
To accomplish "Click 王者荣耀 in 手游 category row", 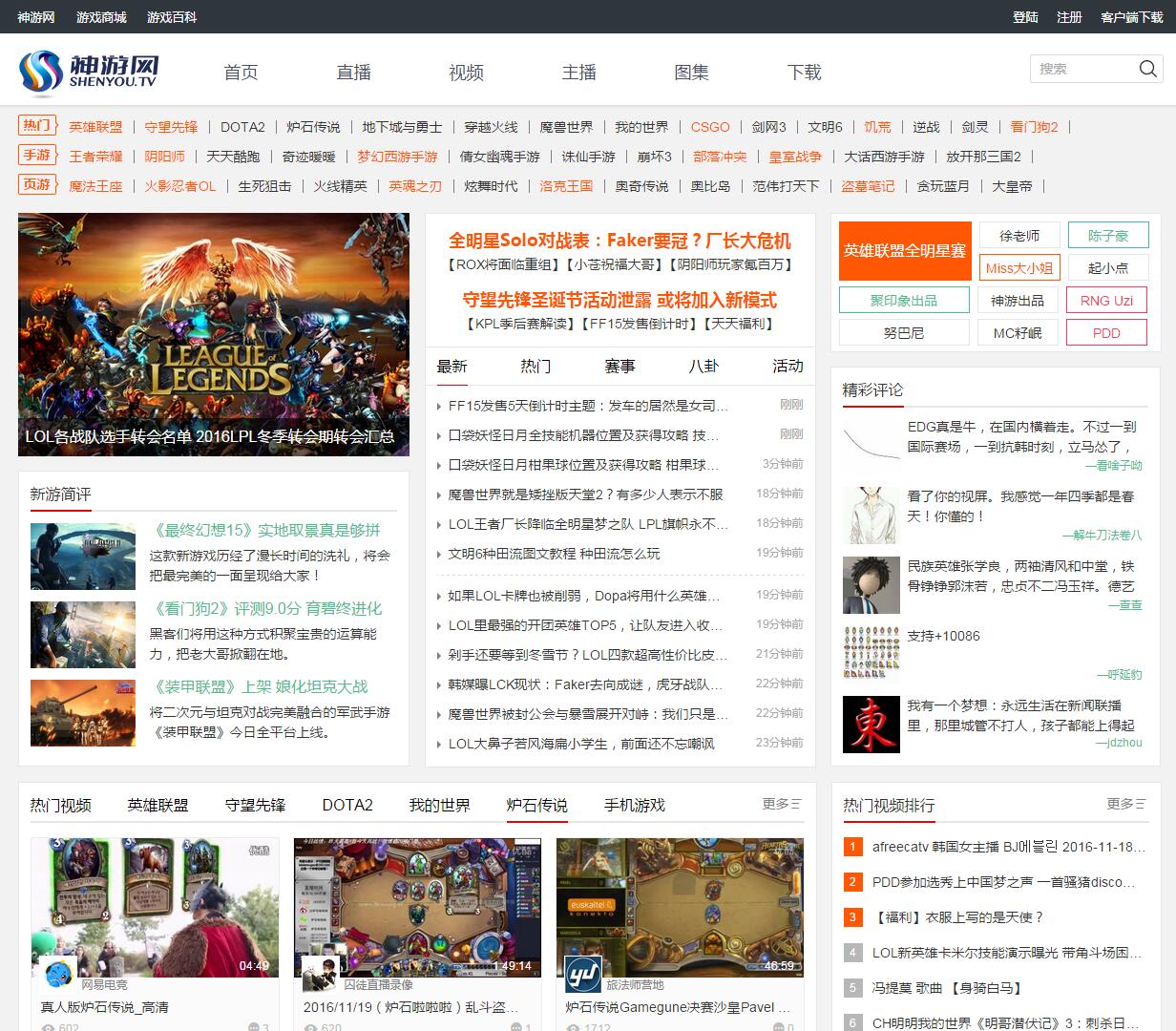I will point(95,157).
